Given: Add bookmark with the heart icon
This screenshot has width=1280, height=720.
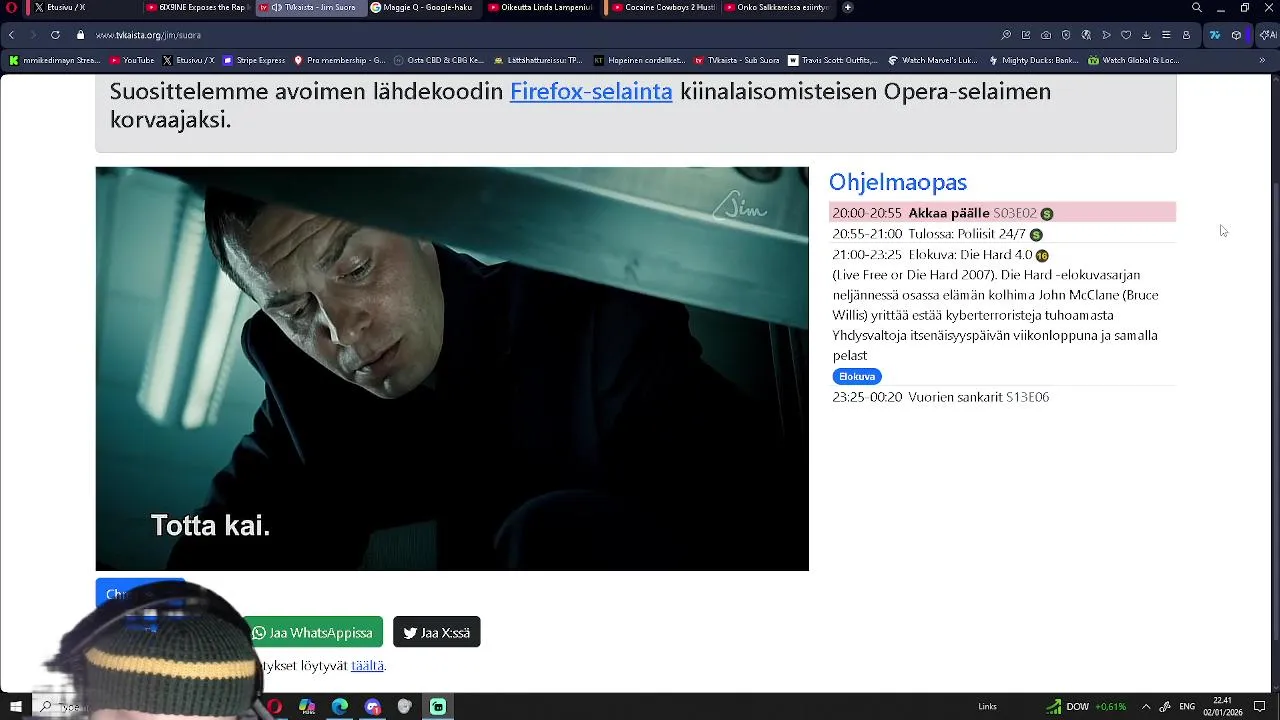Looking at the screenshot, I should [x=1126, y=35].
